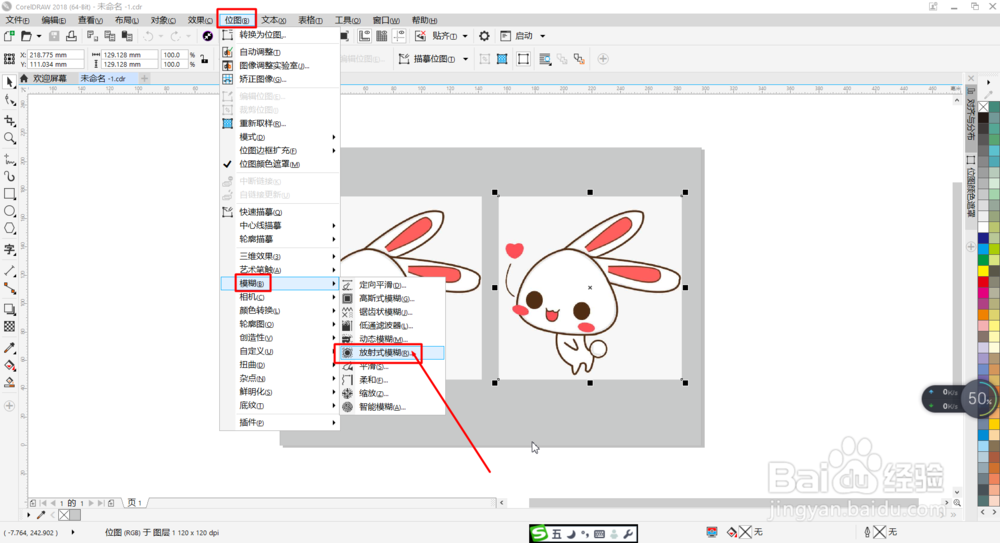Click the Show Grid icon
This screenshot has width=1000, height=543.
(381, 36)
